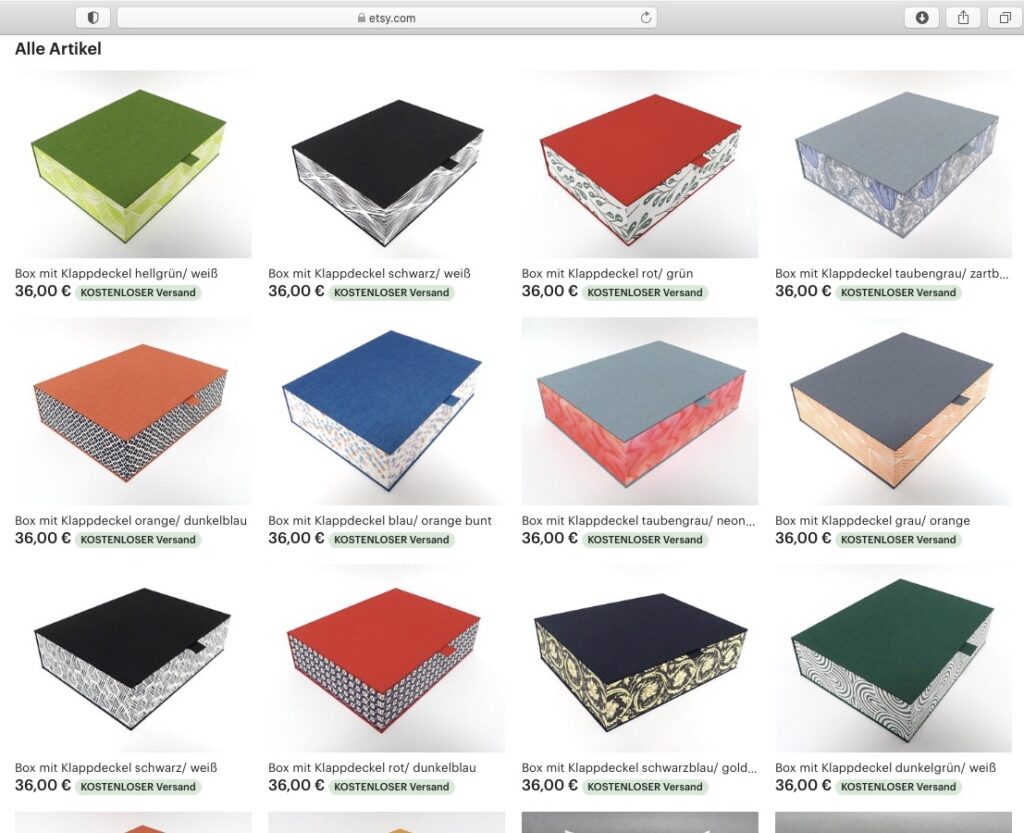The width and height of the screenshot is (1024, 833).
Task: Focus the etsy.com address bar
Action: [x=387, y=18]
